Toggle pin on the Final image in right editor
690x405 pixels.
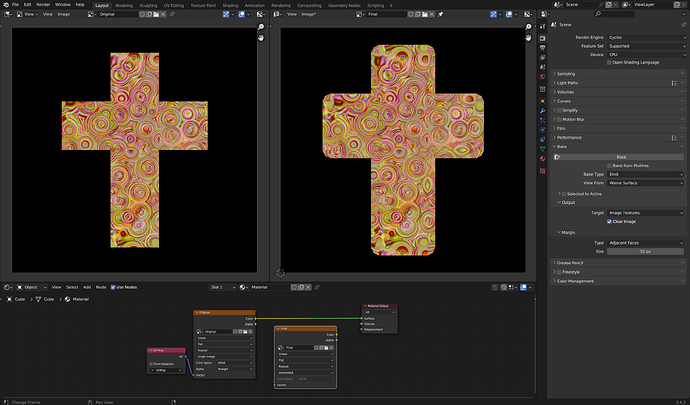(440, 14)
